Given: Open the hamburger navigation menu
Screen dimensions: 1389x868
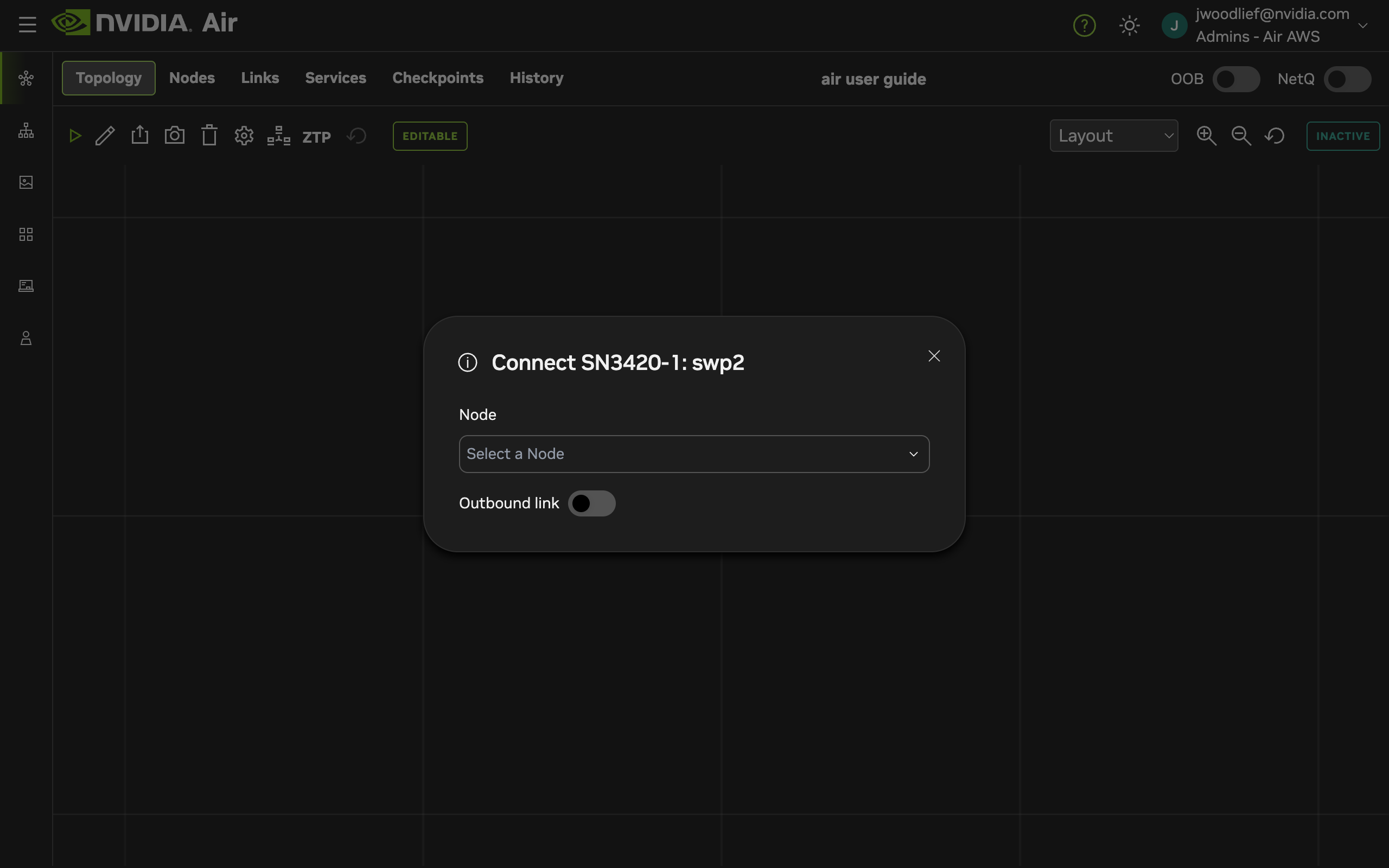Looking at the screenshot, I should point(27,25).
